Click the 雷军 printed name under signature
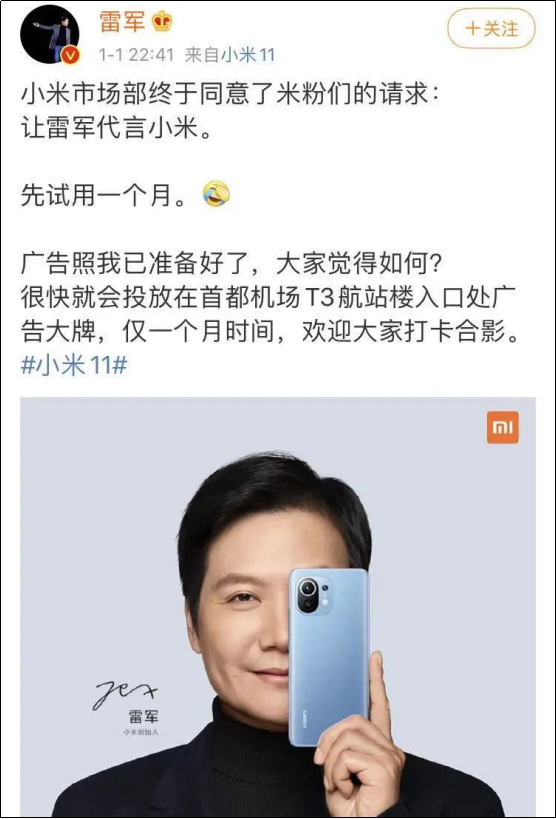Viewport: 556px width, 819px height. coord(143,717)
